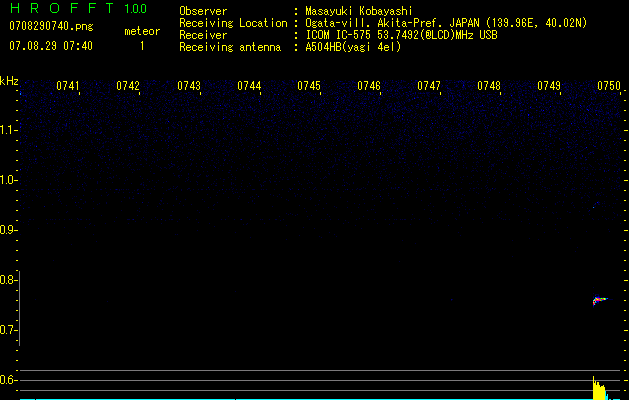Click the 0748 time axis marker

pos(489,86)
